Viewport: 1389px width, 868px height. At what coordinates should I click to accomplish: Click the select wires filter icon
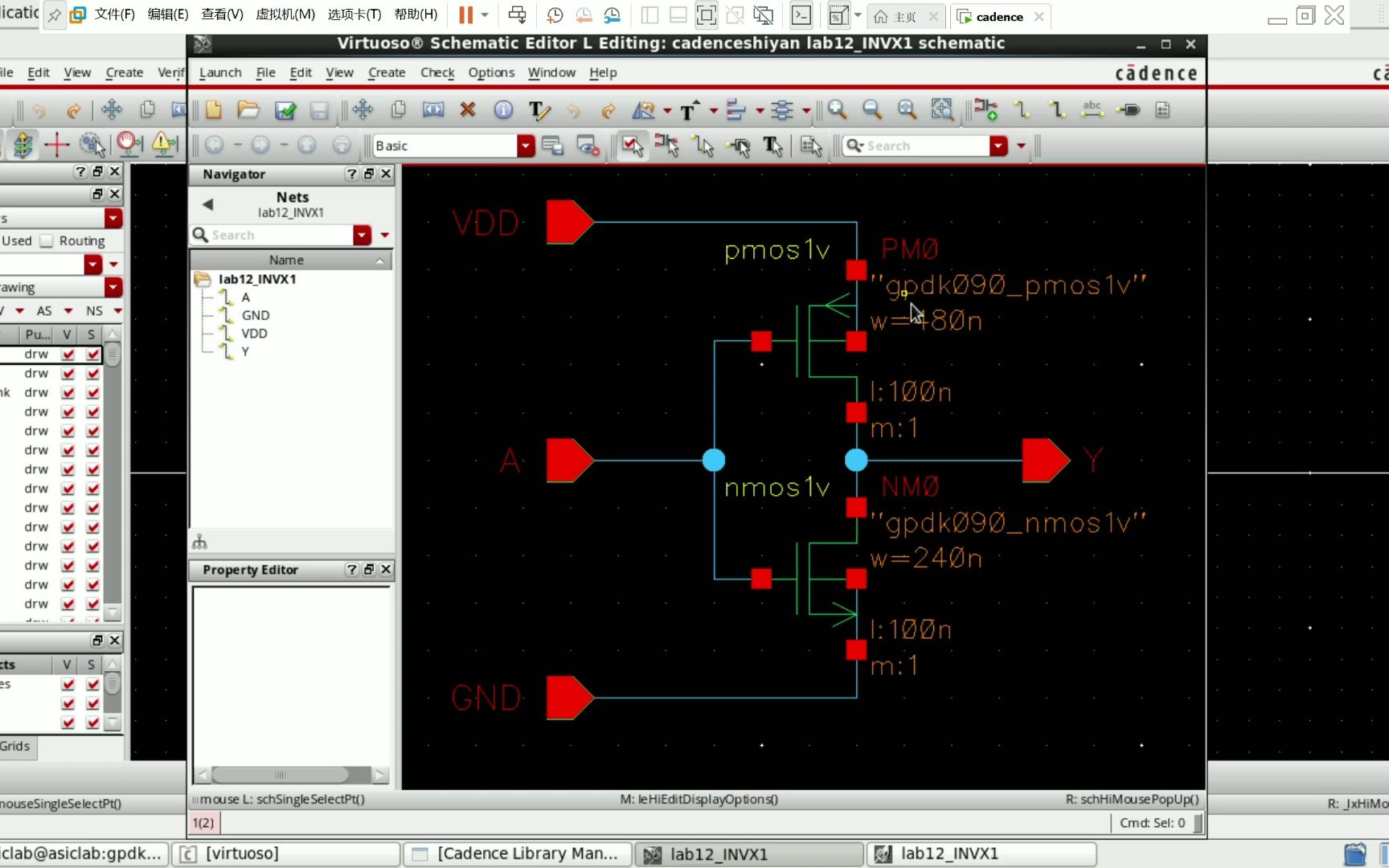[x=703, y=145]
